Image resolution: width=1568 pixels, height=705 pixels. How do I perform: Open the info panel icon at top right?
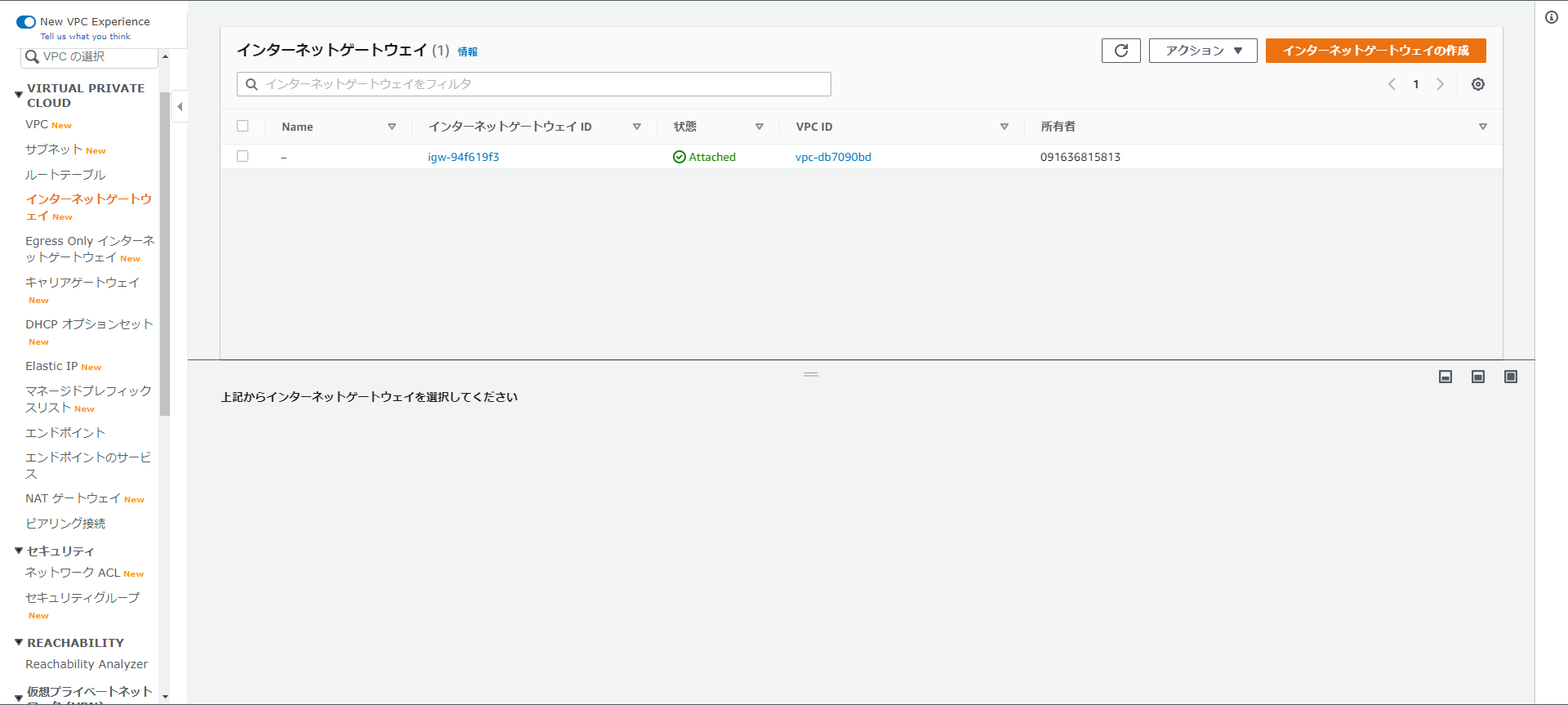coord(1551,17)
